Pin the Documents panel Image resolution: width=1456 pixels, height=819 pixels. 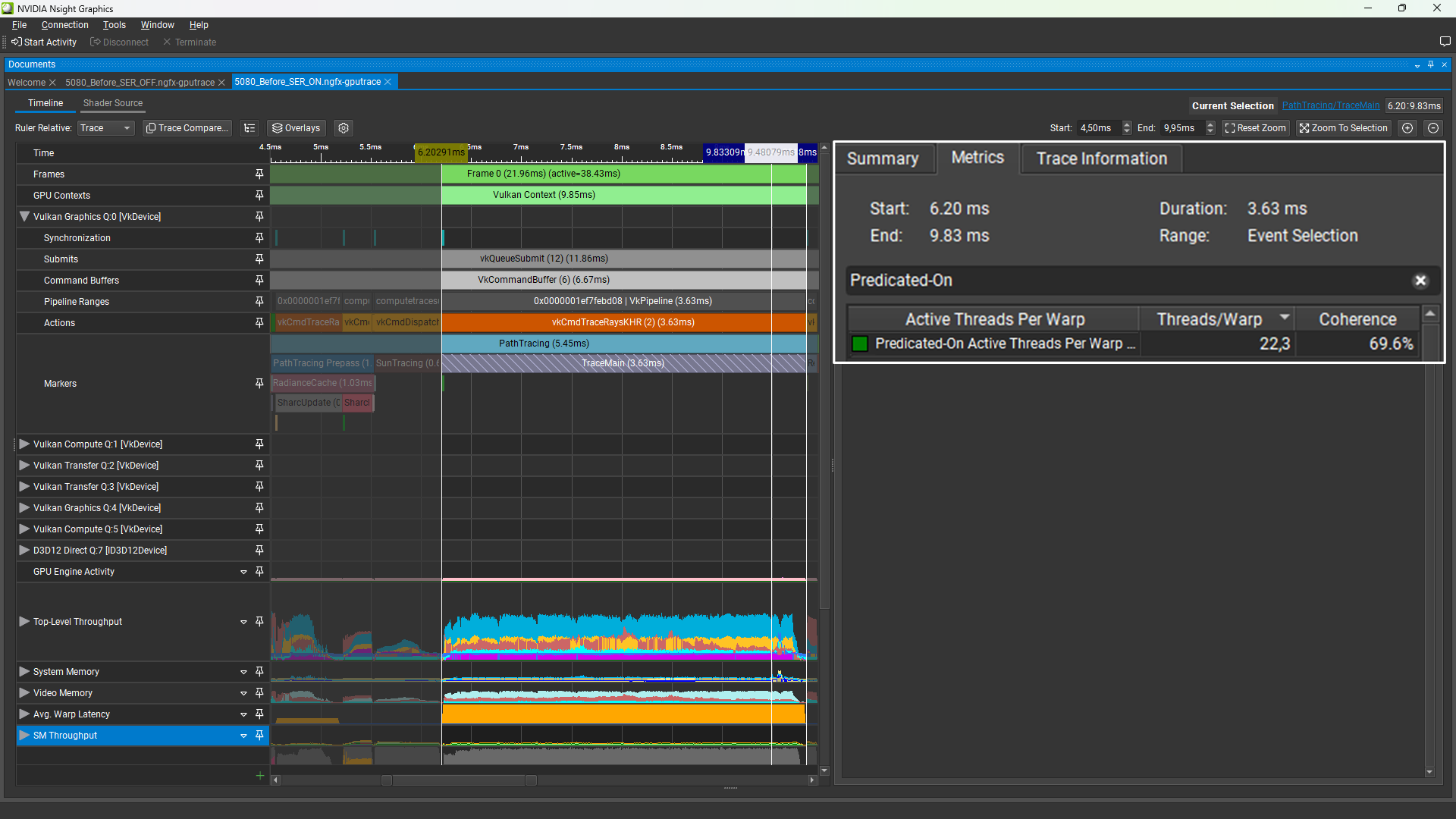[x=1431, y=64]
